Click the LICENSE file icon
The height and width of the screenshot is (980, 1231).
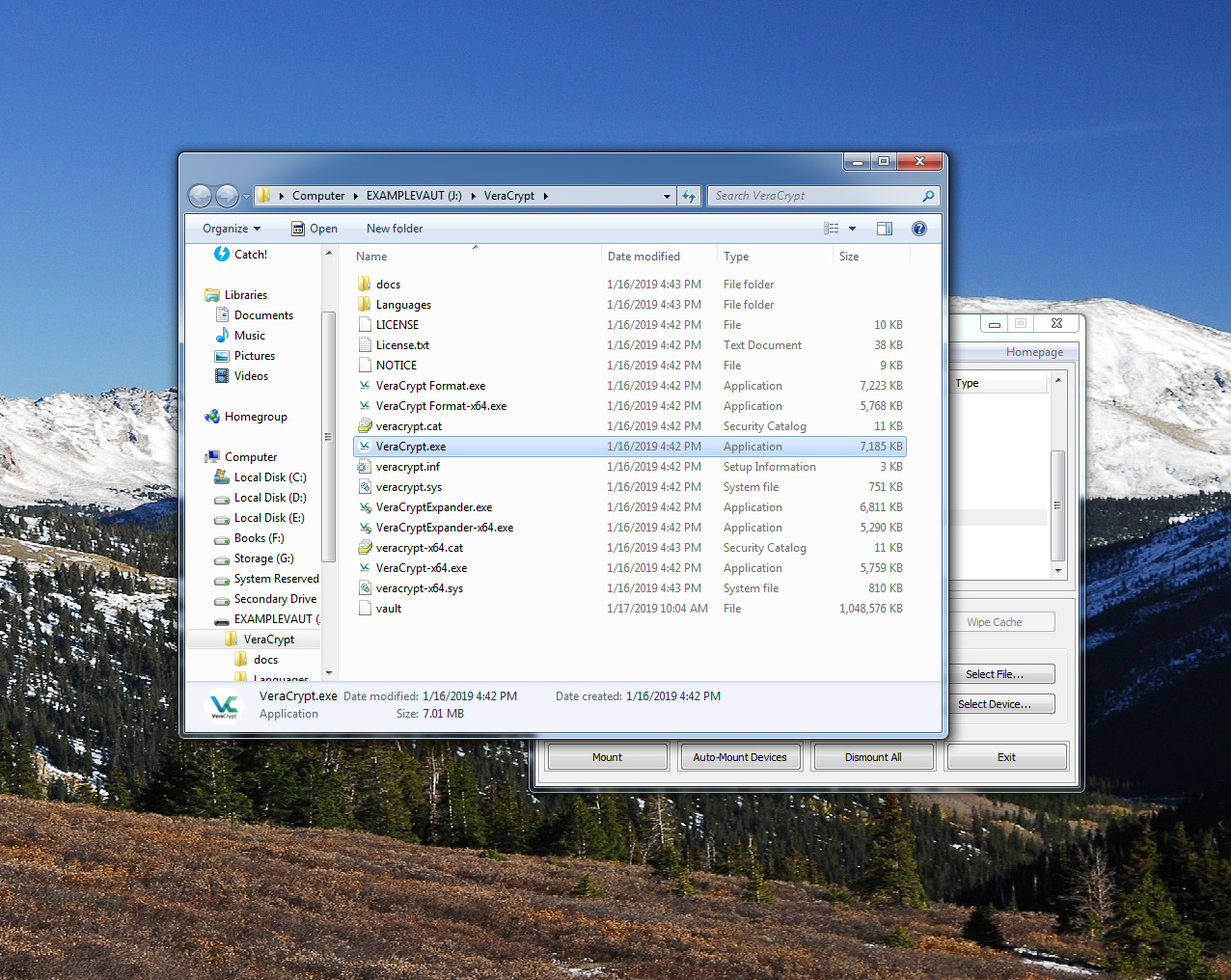tap(365, 325)
